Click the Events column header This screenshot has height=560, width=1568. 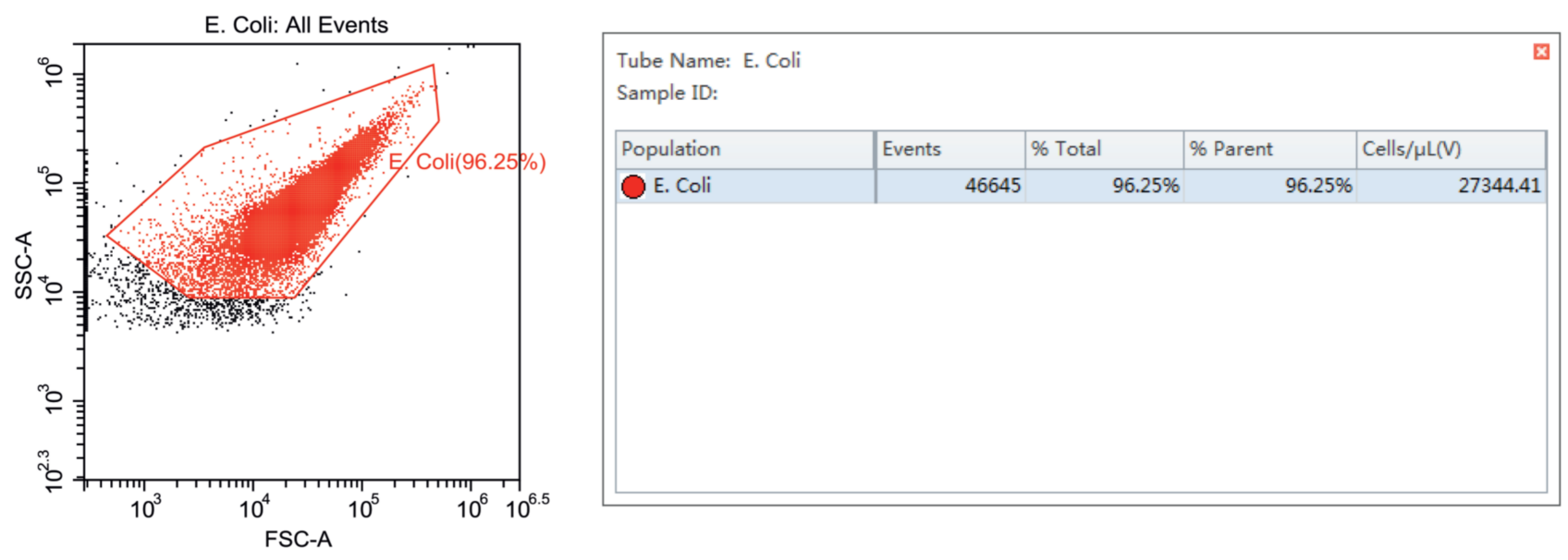point(950,149)
